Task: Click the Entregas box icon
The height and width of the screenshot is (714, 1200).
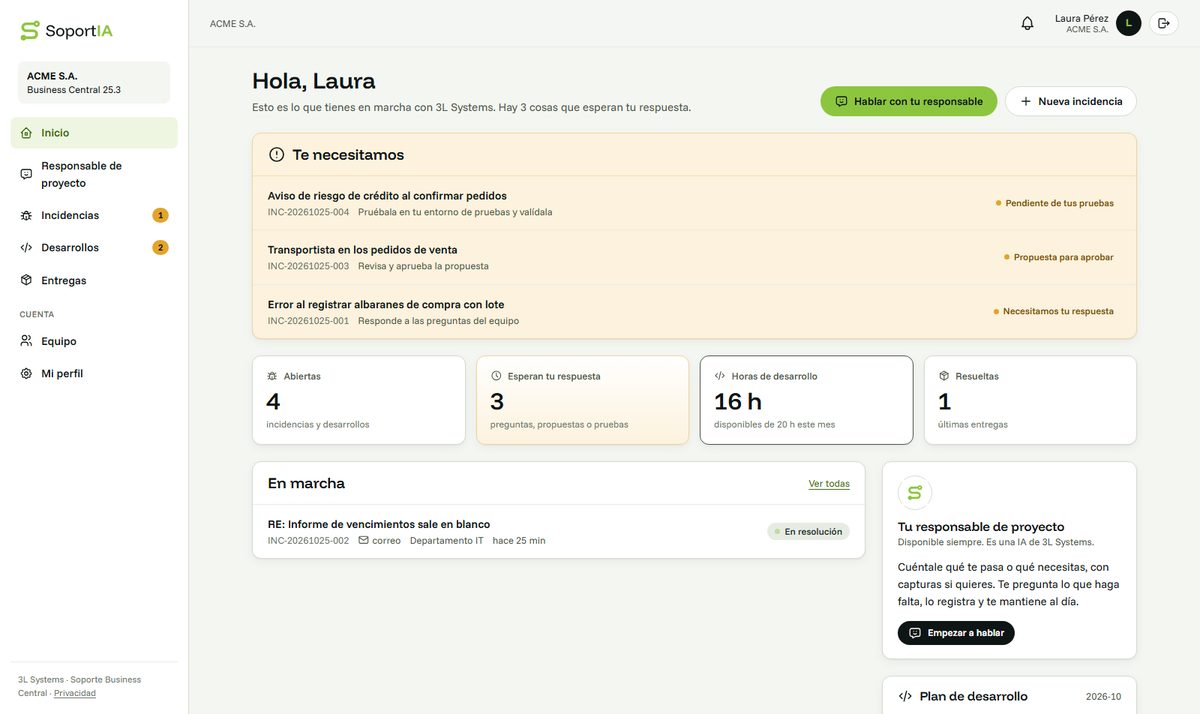Action: (26, 280)
